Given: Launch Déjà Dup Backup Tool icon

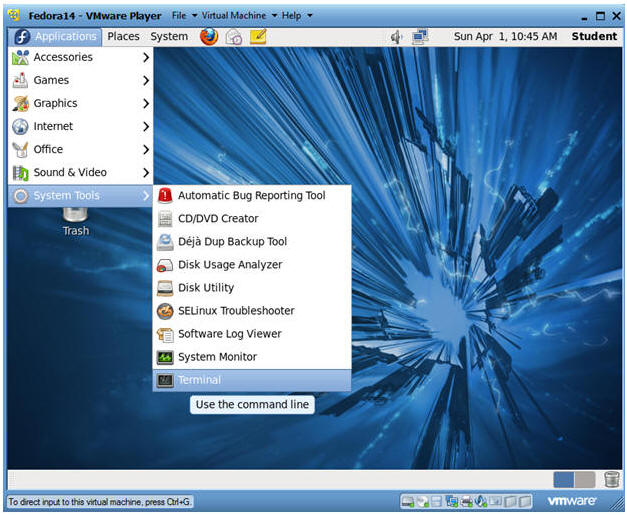Looking at the screenshot, I should coord(165,242).
